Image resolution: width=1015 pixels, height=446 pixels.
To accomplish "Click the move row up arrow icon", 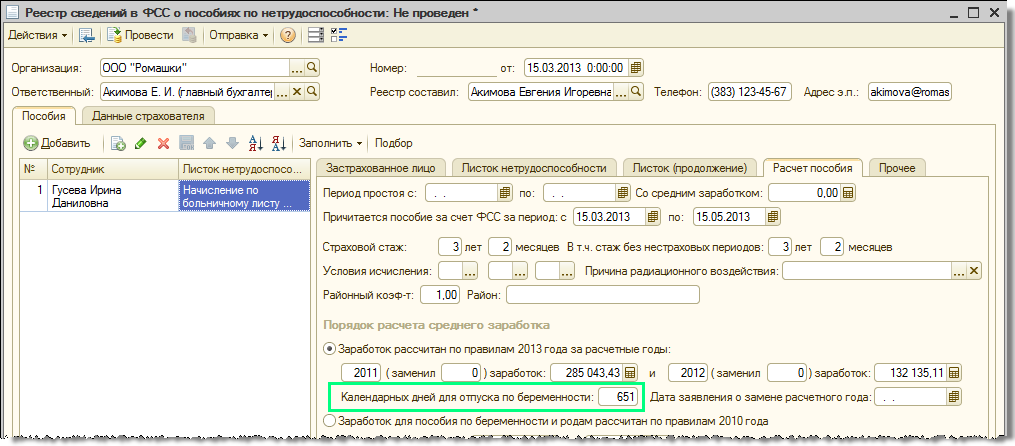I will coord(209,144).
